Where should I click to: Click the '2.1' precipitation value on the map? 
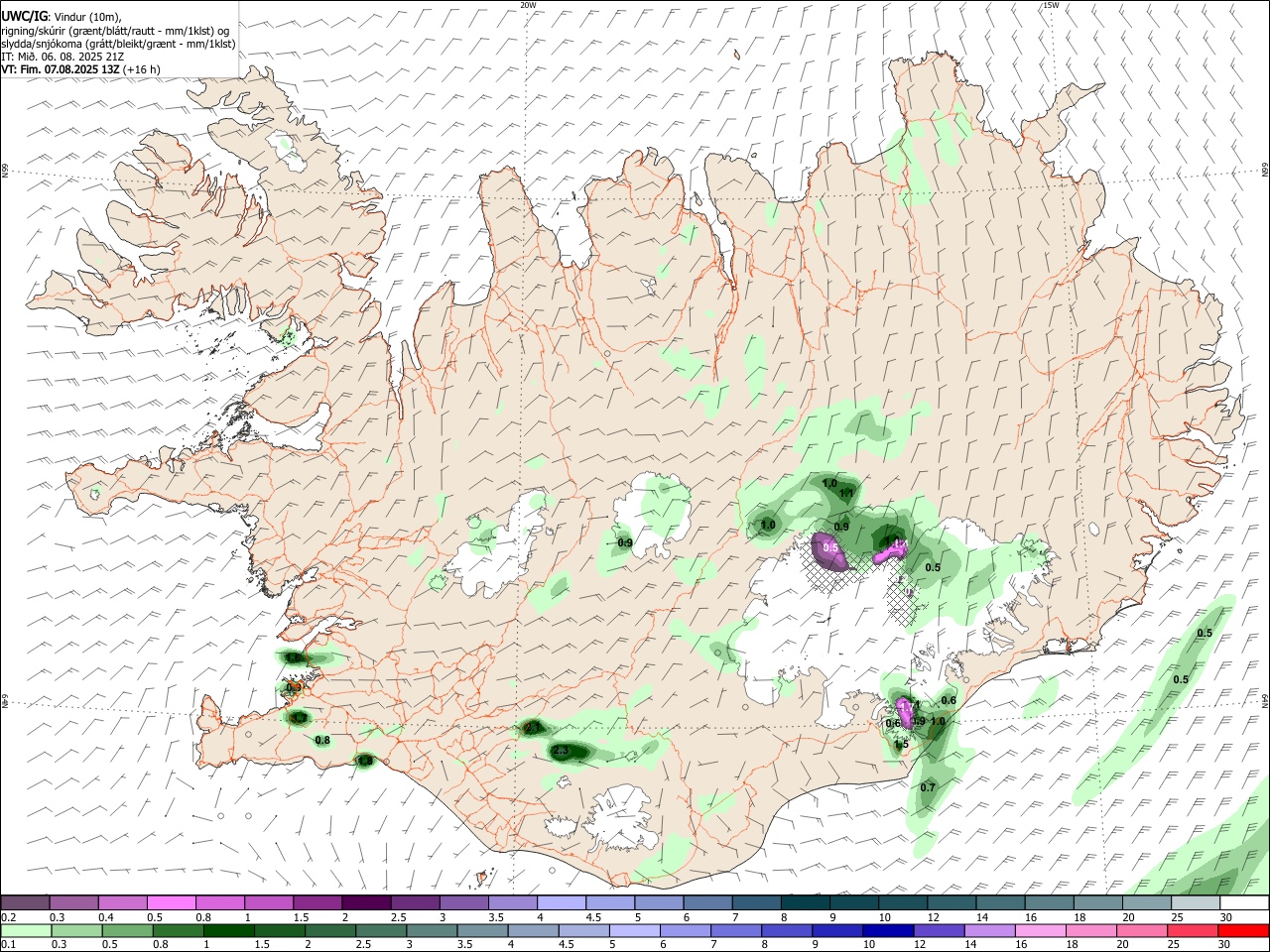(532, 728)
